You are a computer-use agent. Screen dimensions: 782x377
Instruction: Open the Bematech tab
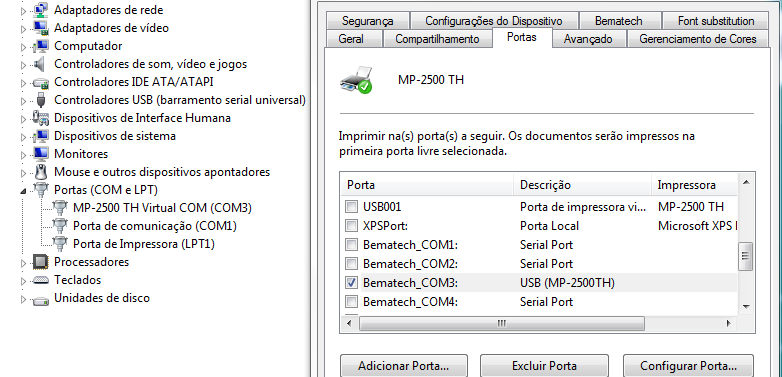coord(619,21)
